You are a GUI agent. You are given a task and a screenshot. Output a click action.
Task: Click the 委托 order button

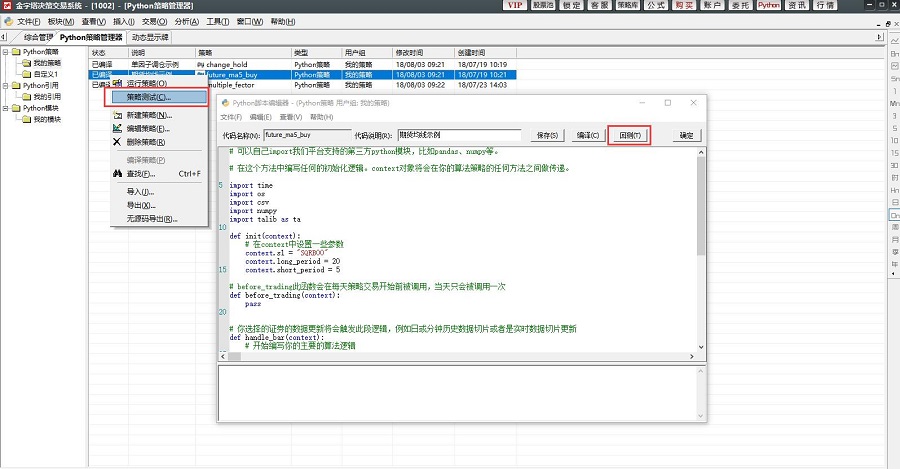click(x=740, y=5)
